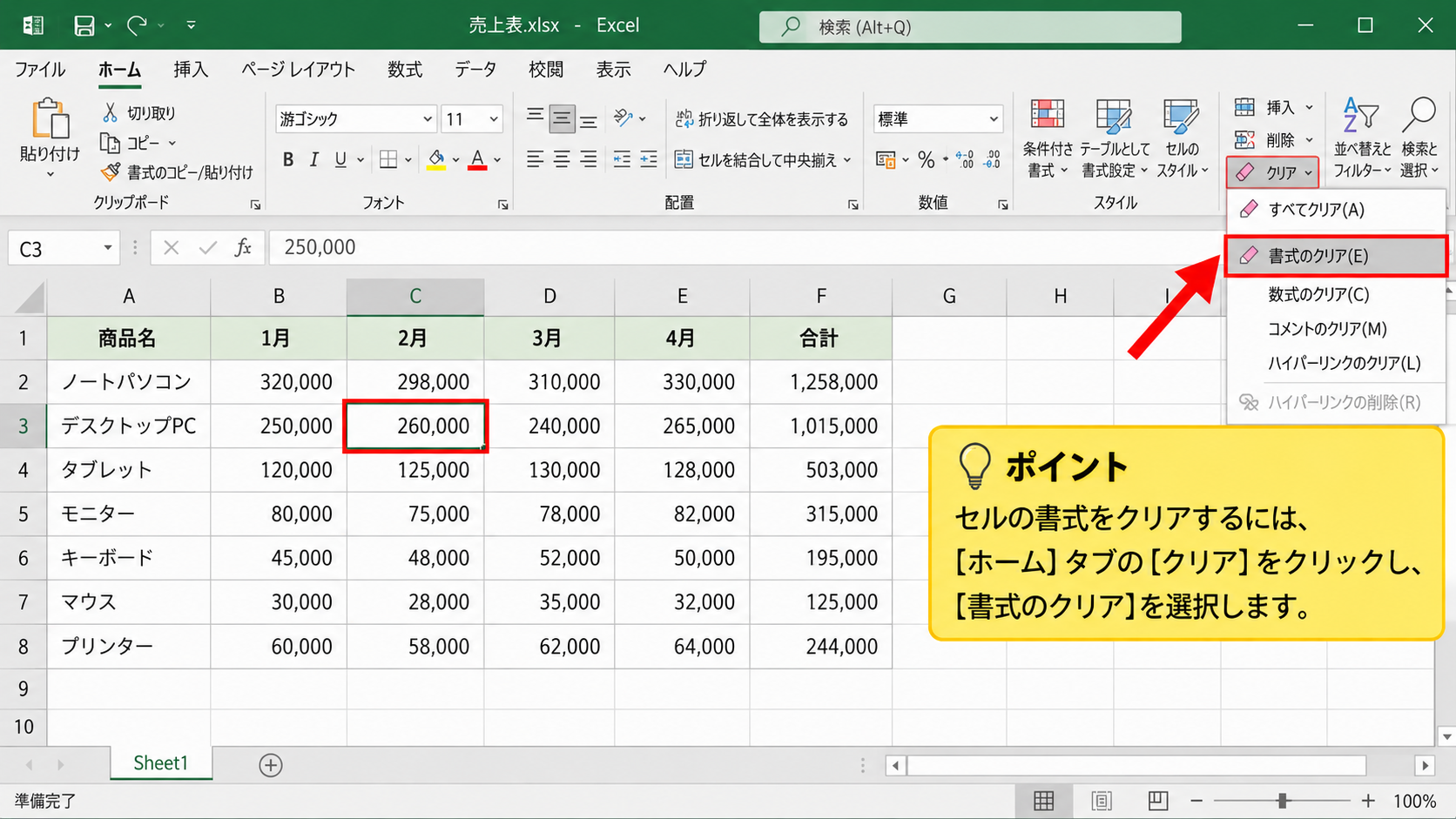Image resolution: width=1456 pixels, height=819 pixels.
Task: Click the Format Painter brush icon
Action: [110, 172]
